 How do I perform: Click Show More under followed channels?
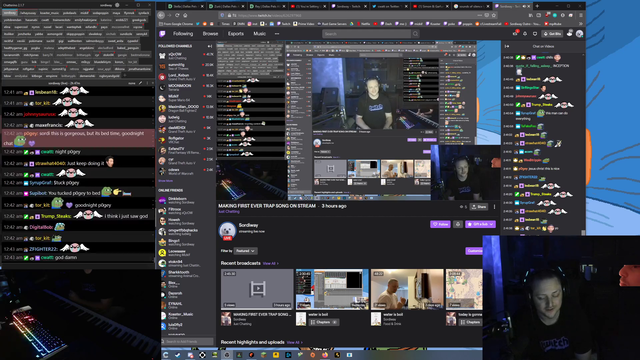pos(165,181)
